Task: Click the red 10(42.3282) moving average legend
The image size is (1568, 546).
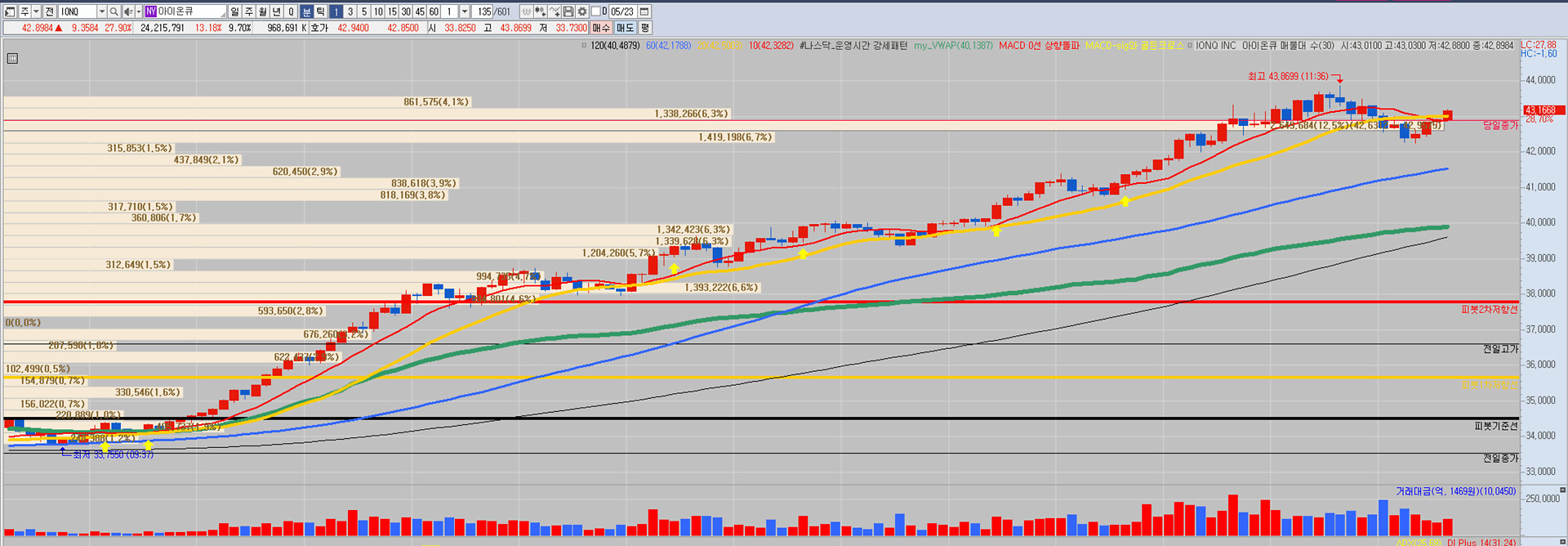Action: tap(771, 46)
